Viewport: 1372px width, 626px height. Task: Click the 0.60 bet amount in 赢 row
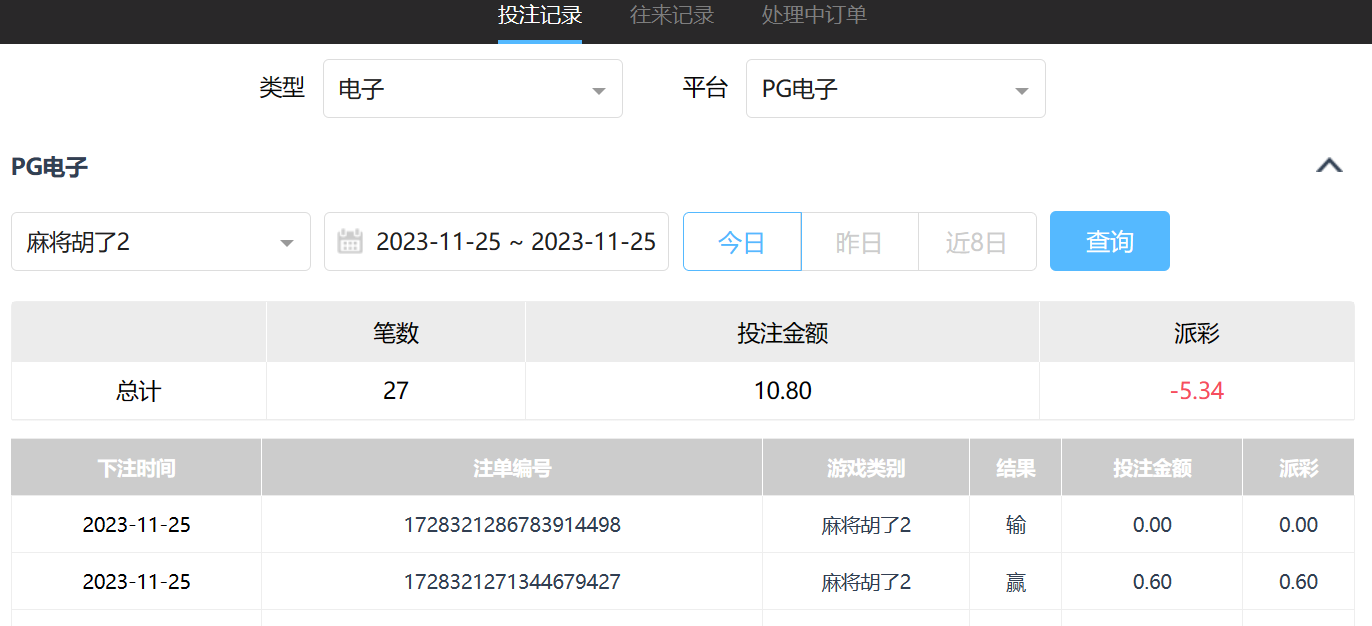(x=1152, y=582)
